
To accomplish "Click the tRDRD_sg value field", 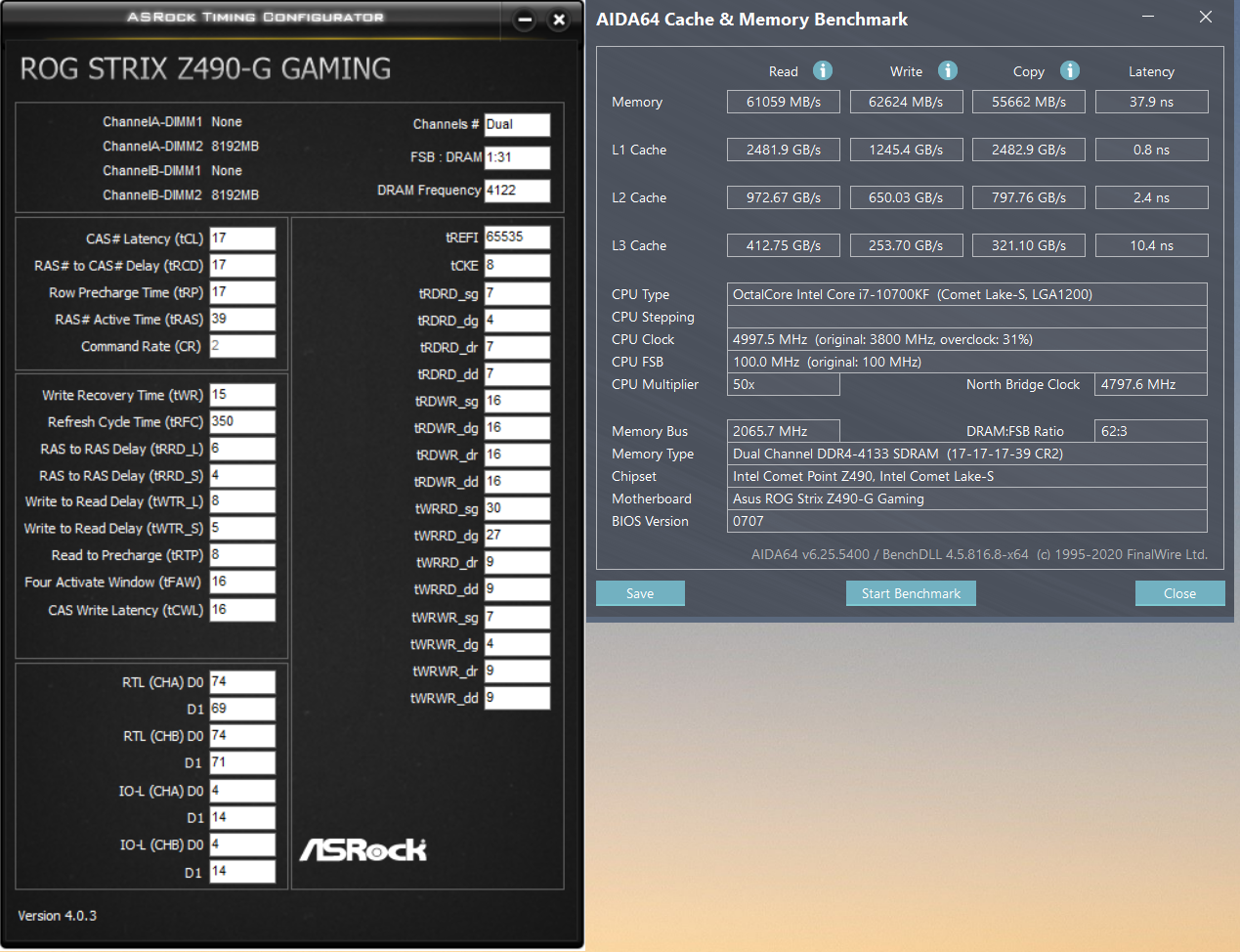I will 517,293.
